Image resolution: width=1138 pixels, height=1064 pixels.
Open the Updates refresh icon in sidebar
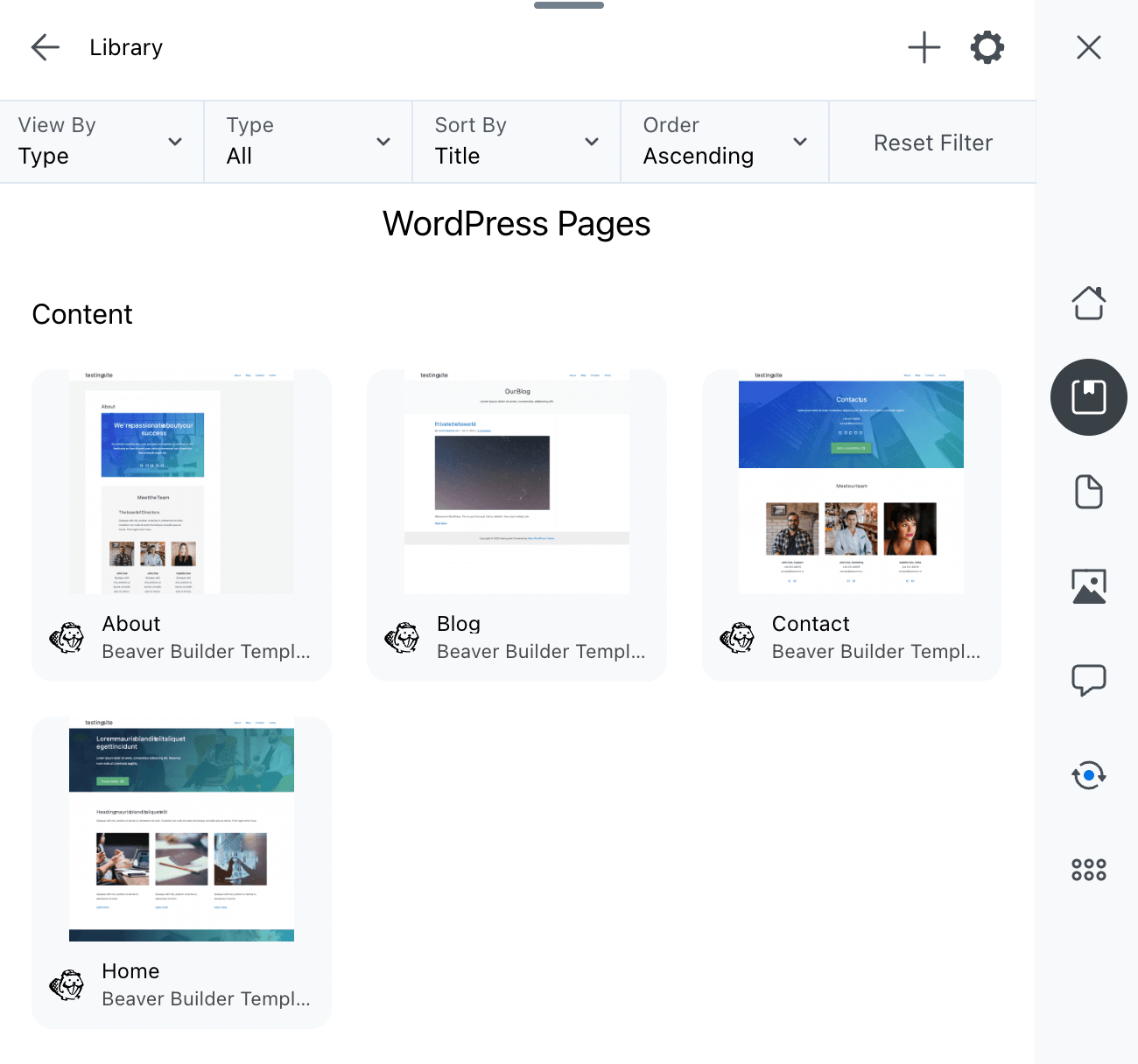pos(1088,775)
